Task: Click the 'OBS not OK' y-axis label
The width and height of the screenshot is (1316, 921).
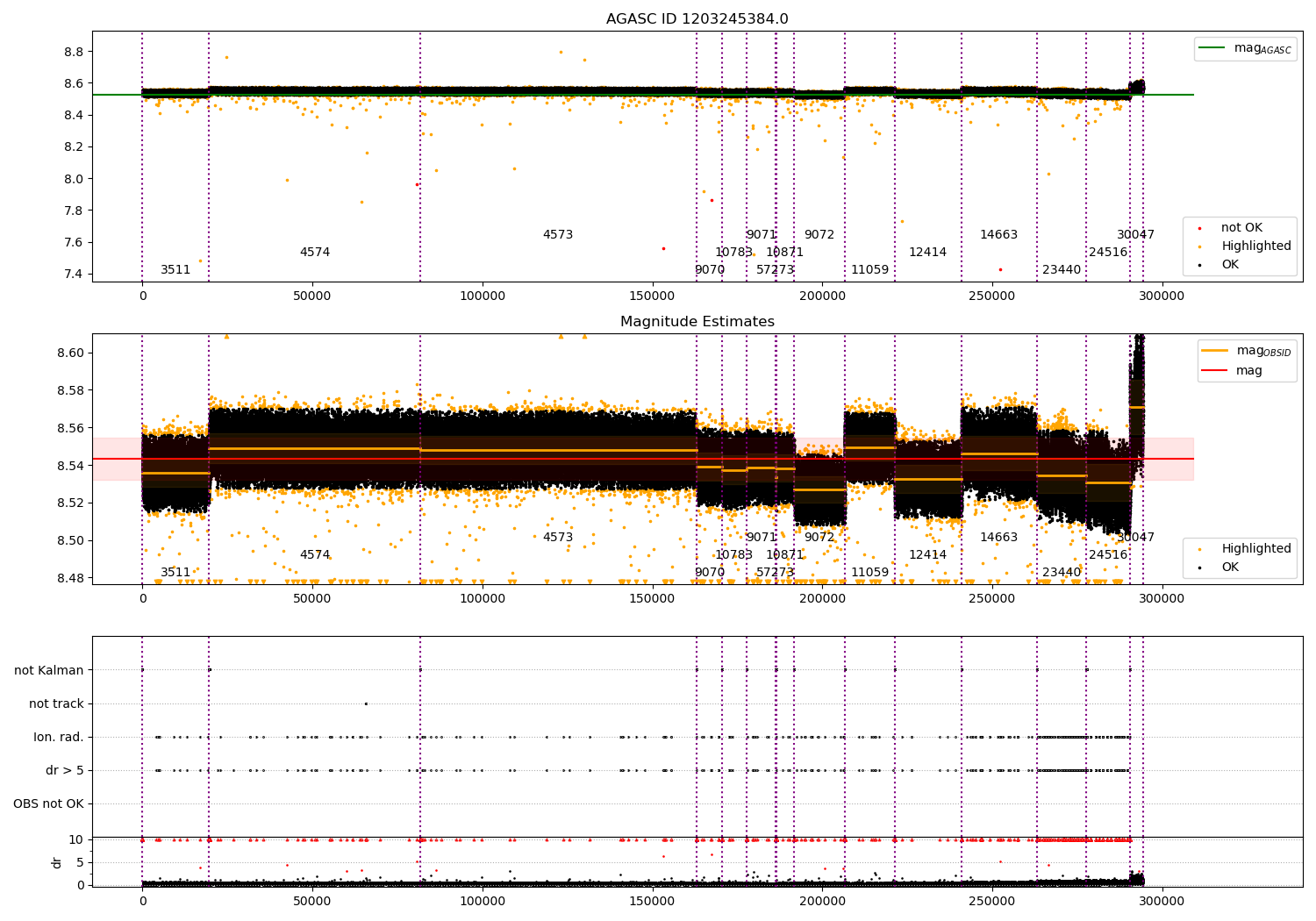Action: click(x=48, y=803)
